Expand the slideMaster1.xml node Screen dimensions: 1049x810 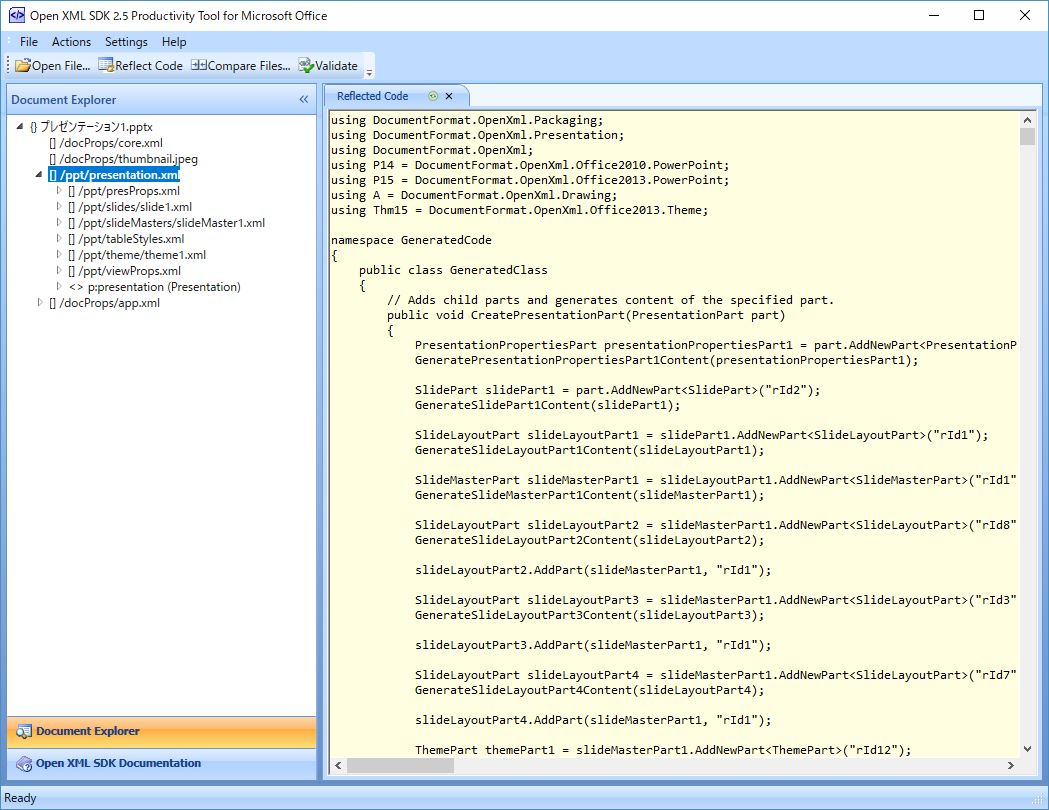[59, 223]
